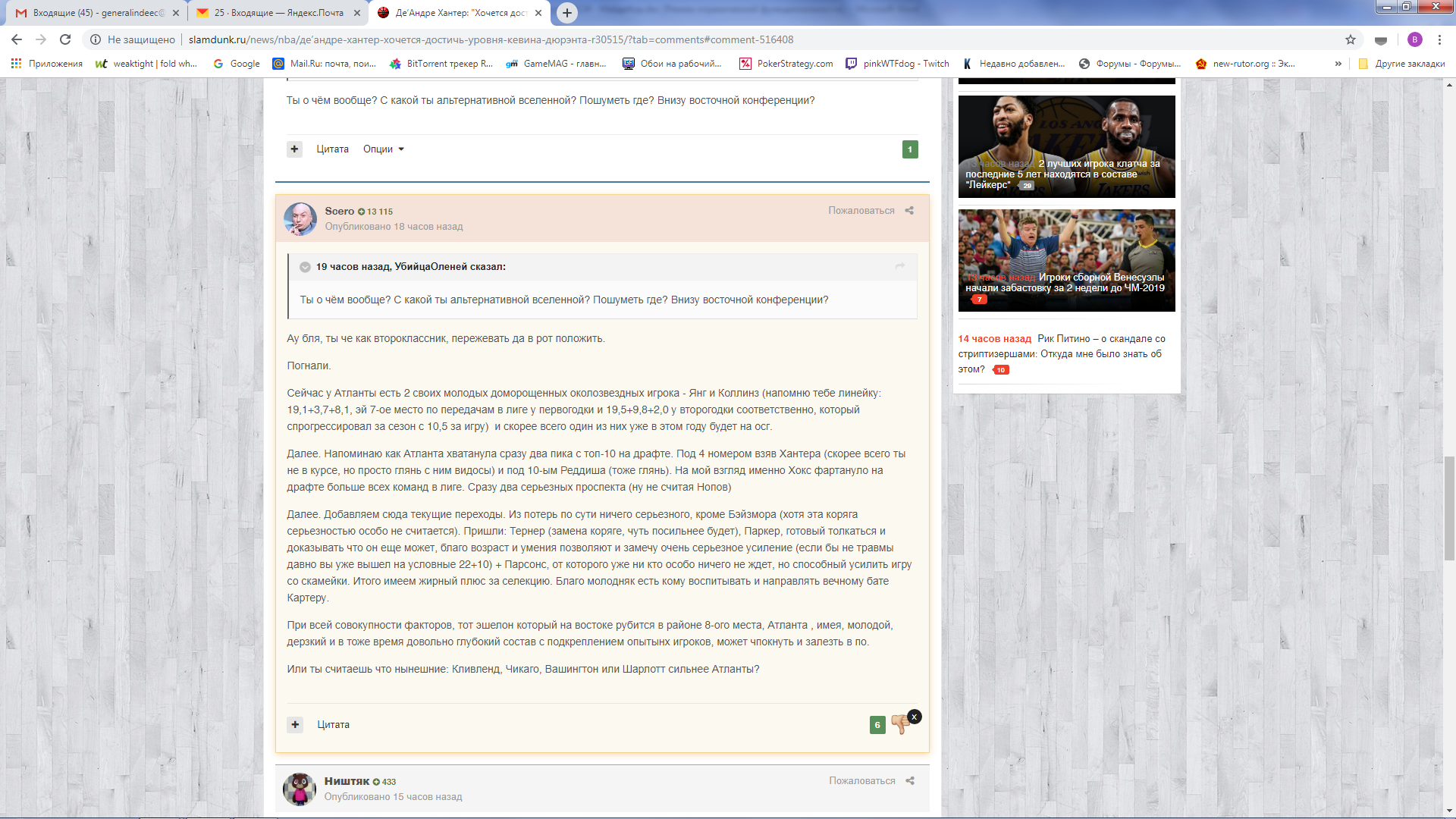This screenshot has height=819, width=1456.
Task: Click comment count badge 10
Action: (1001, 370)
